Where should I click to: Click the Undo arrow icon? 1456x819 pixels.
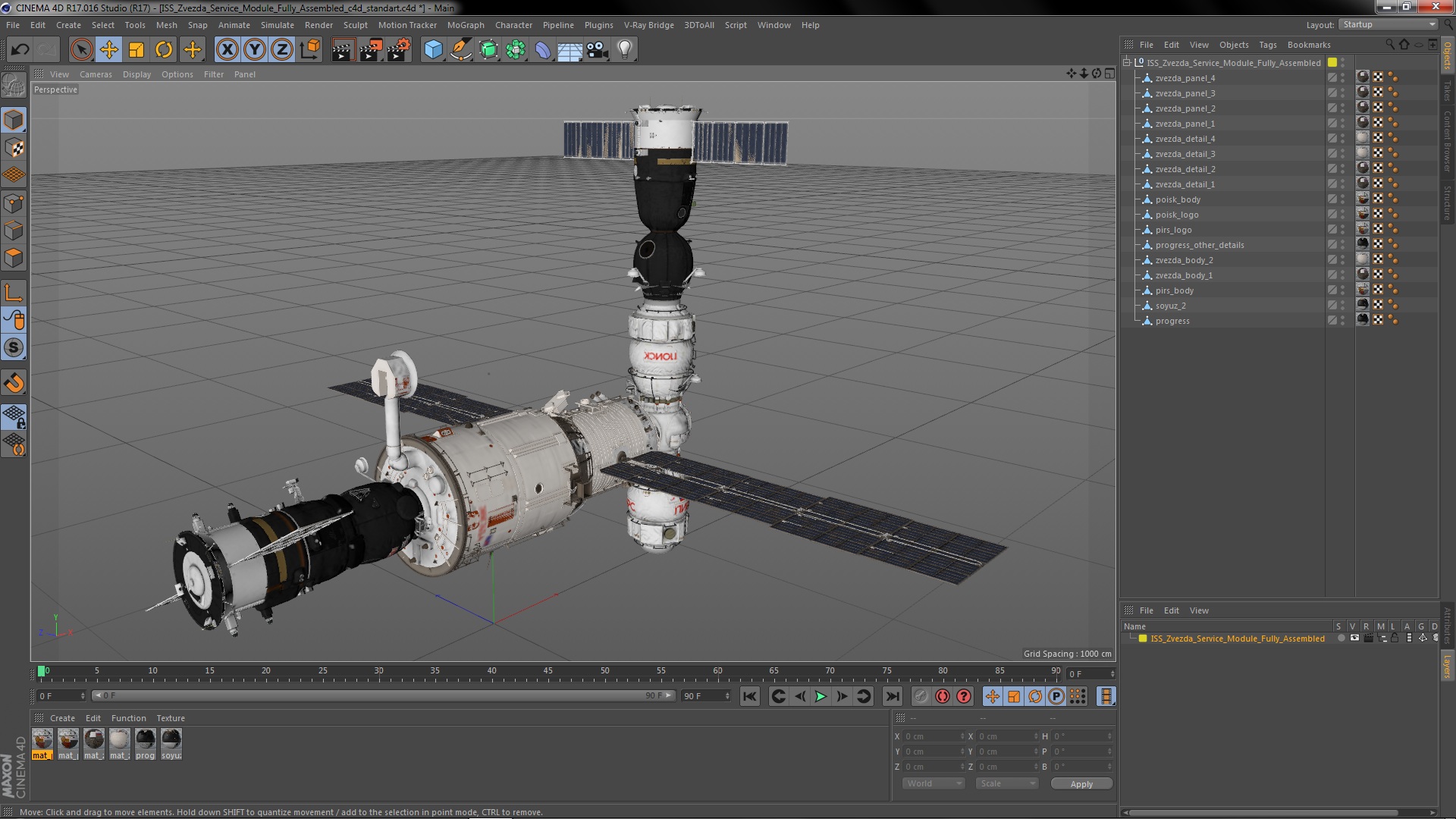(x=20, y=50)
